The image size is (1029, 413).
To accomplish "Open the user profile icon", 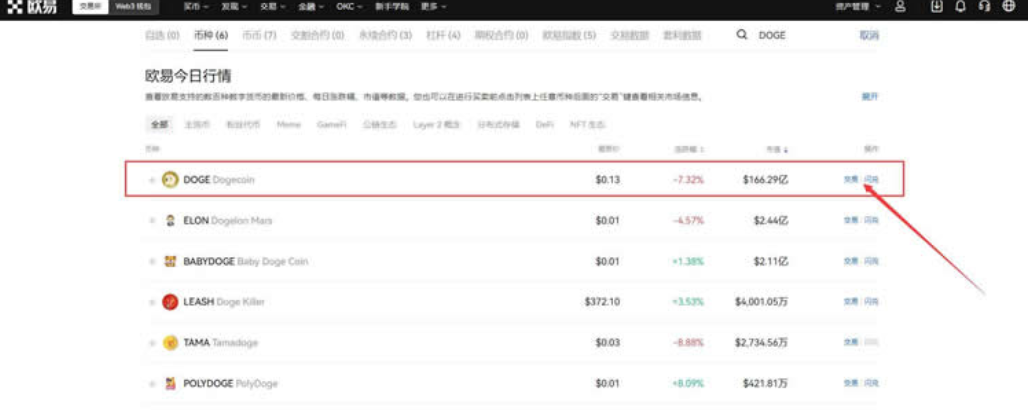I will point(900,7).
